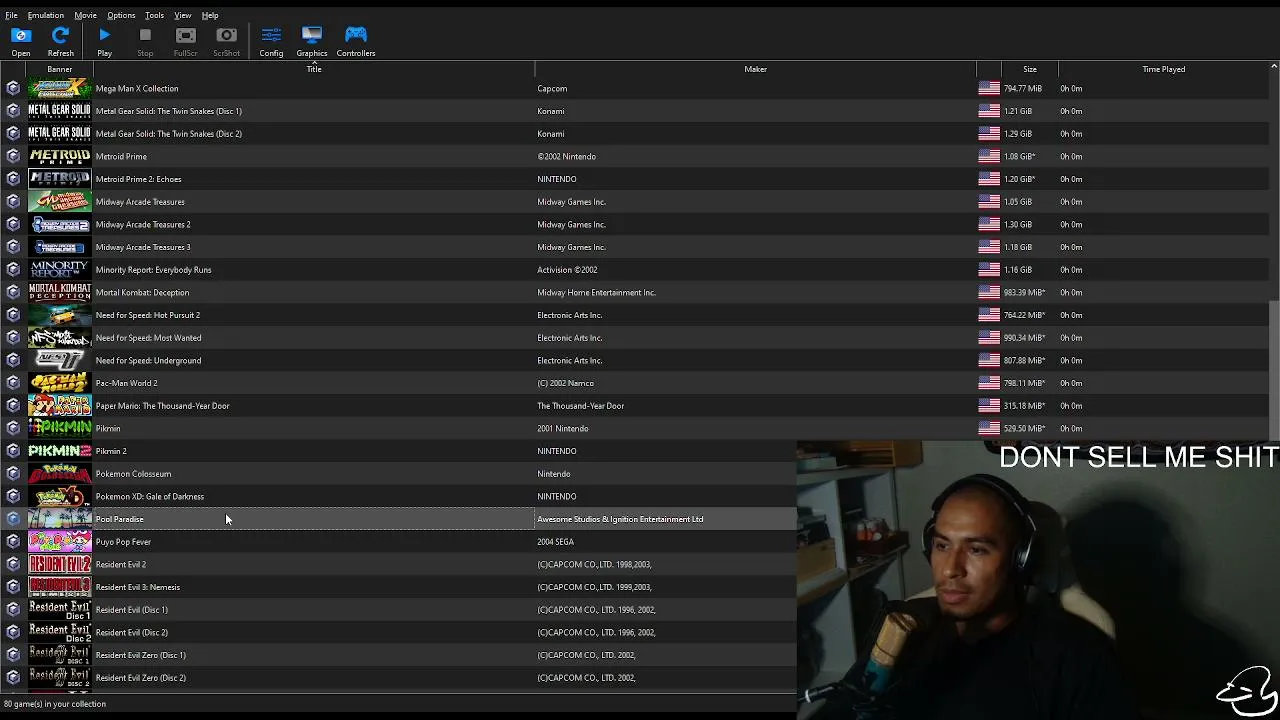
Task: Open the Config settings icon
Action: 271,41
